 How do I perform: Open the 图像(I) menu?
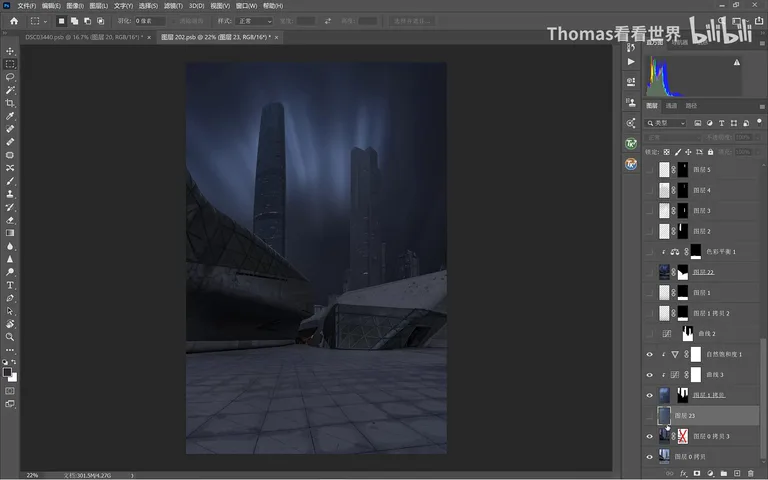point(75,6)
